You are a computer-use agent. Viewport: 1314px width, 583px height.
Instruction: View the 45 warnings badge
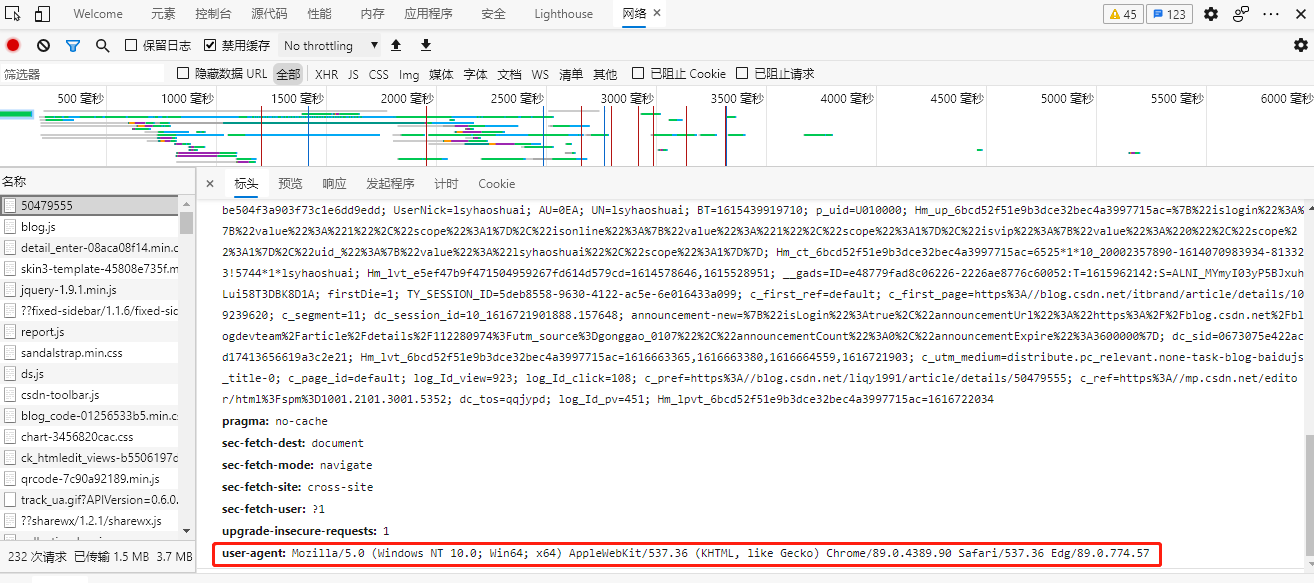(1122, 13)
